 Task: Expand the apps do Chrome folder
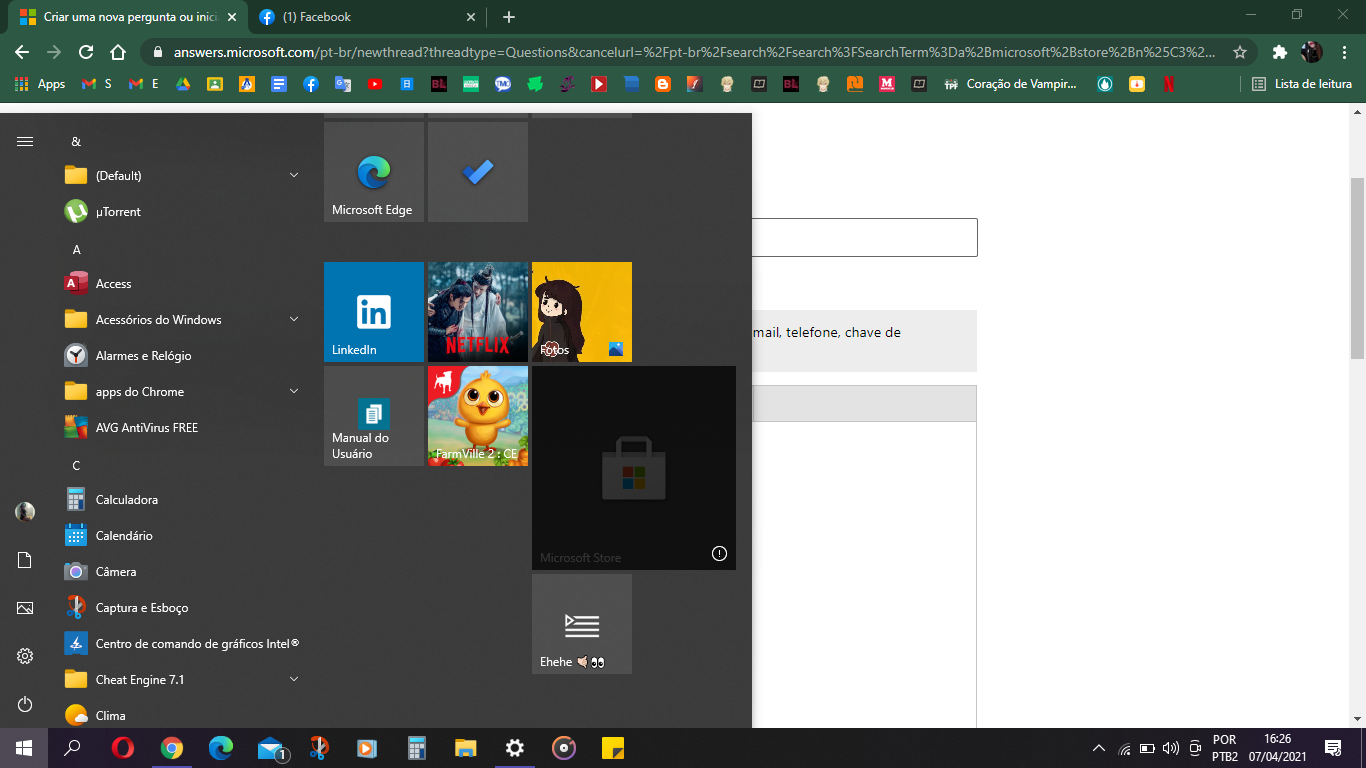coord(180,392)
